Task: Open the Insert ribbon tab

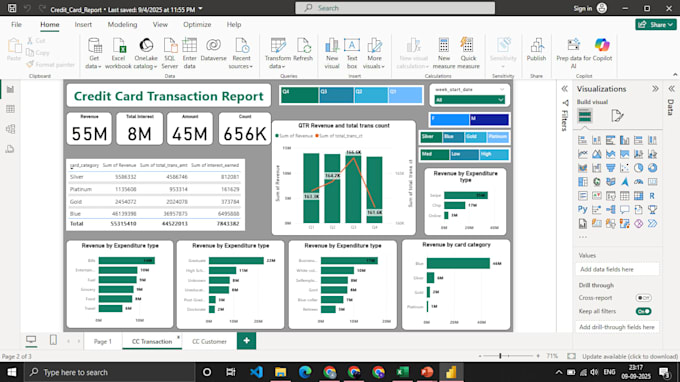Action: pyautogui.click(x=83, y=25)
